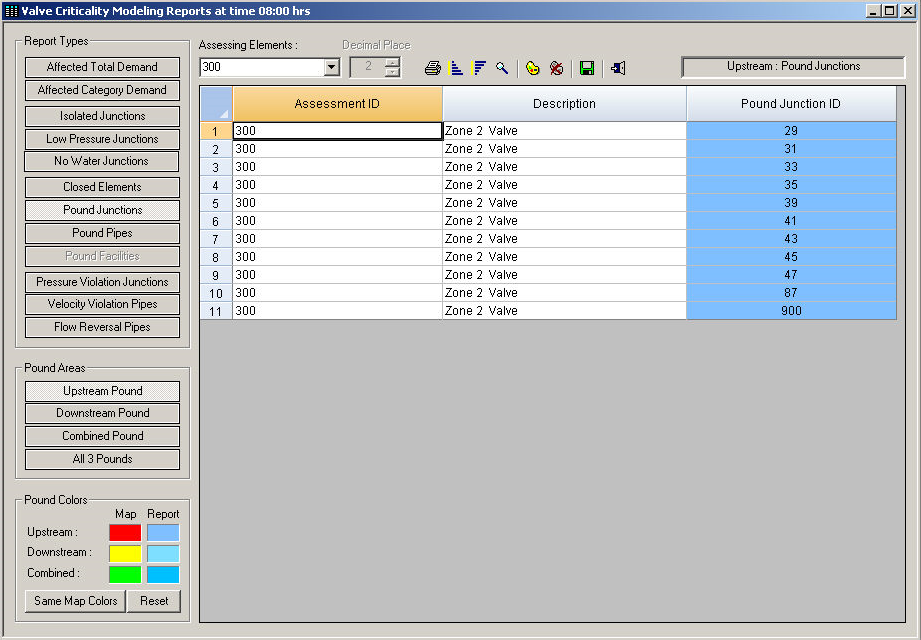Select the header of row 11

tap(216, 311)
